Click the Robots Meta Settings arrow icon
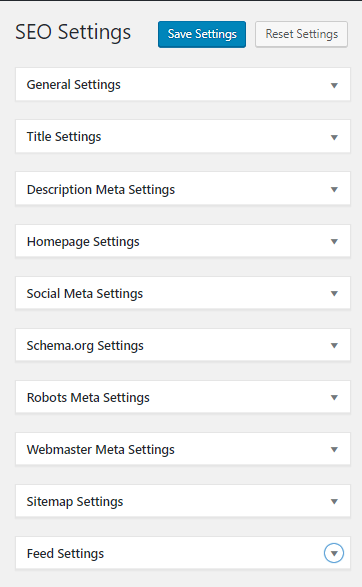The width and height of the screenshot is (362, 587). pos(334,398)
